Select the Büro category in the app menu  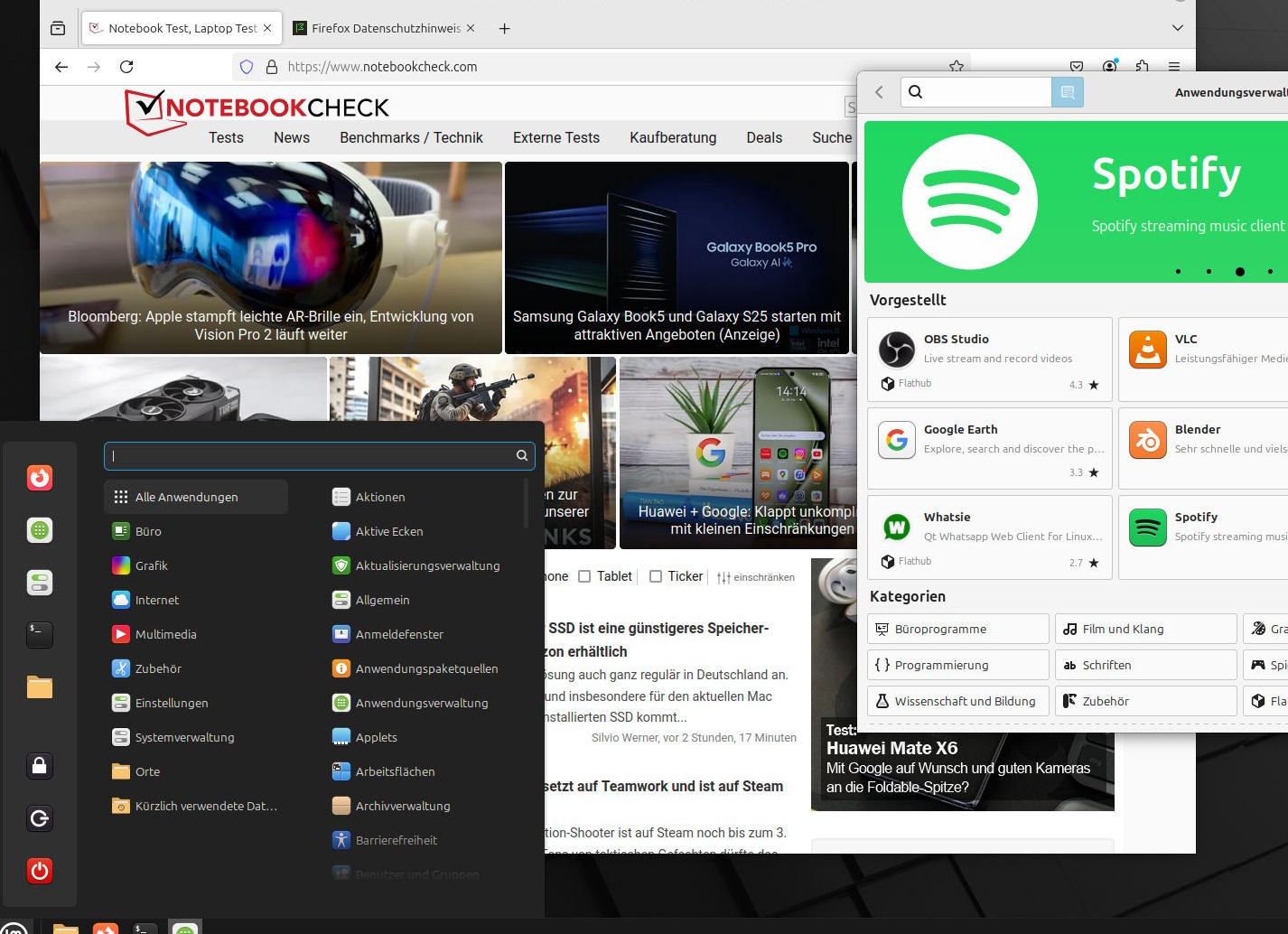point(196,531)
